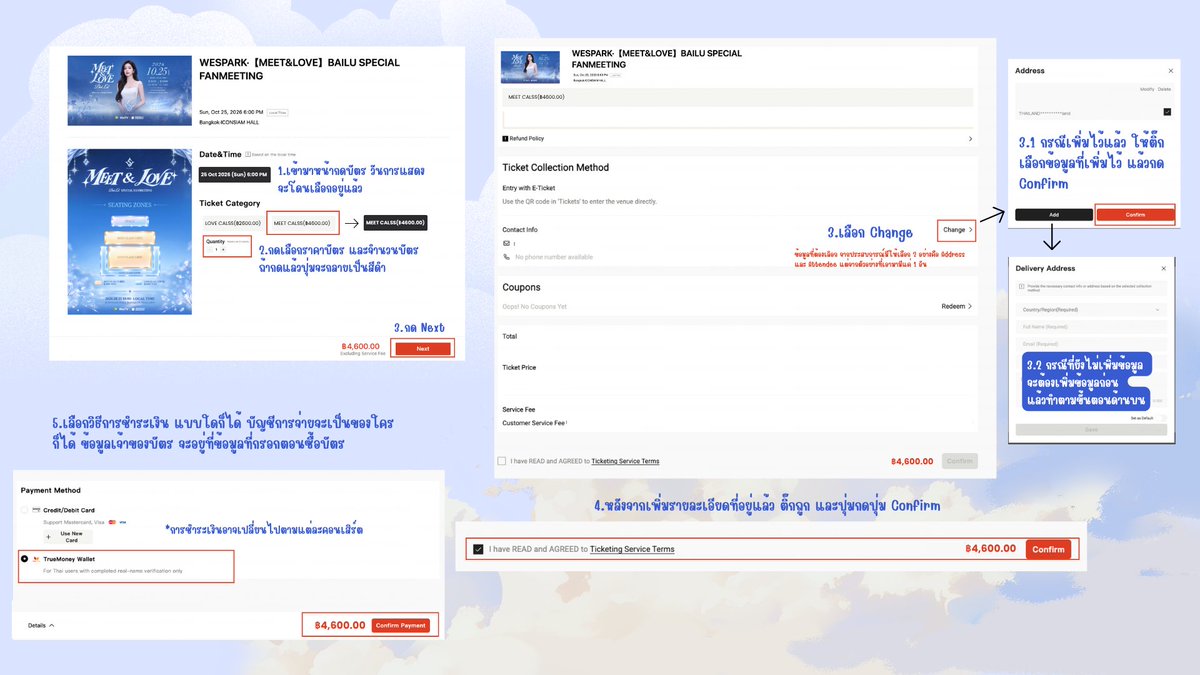Click the info icon in Delivery Address notice

[x=1021, y=287]
